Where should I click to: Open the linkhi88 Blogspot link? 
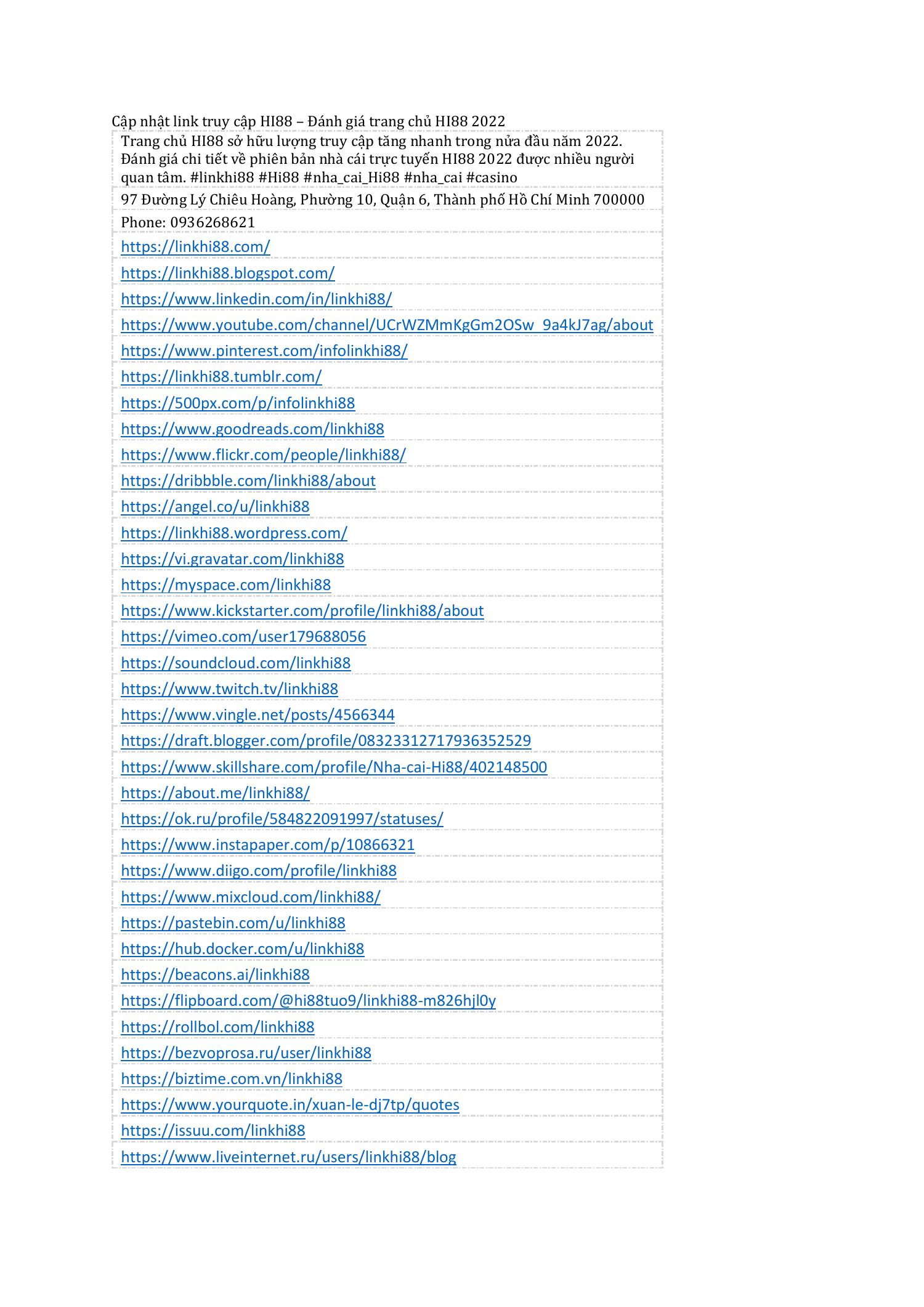tap(227, 273)
